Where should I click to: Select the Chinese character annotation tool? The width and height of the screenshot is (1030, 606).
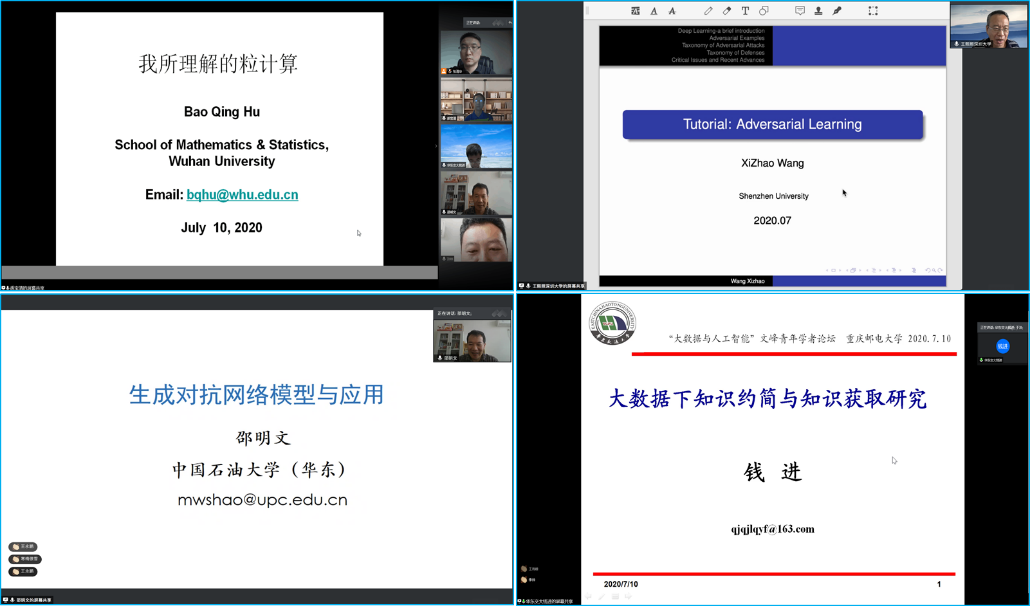click(x=635, y=11)
